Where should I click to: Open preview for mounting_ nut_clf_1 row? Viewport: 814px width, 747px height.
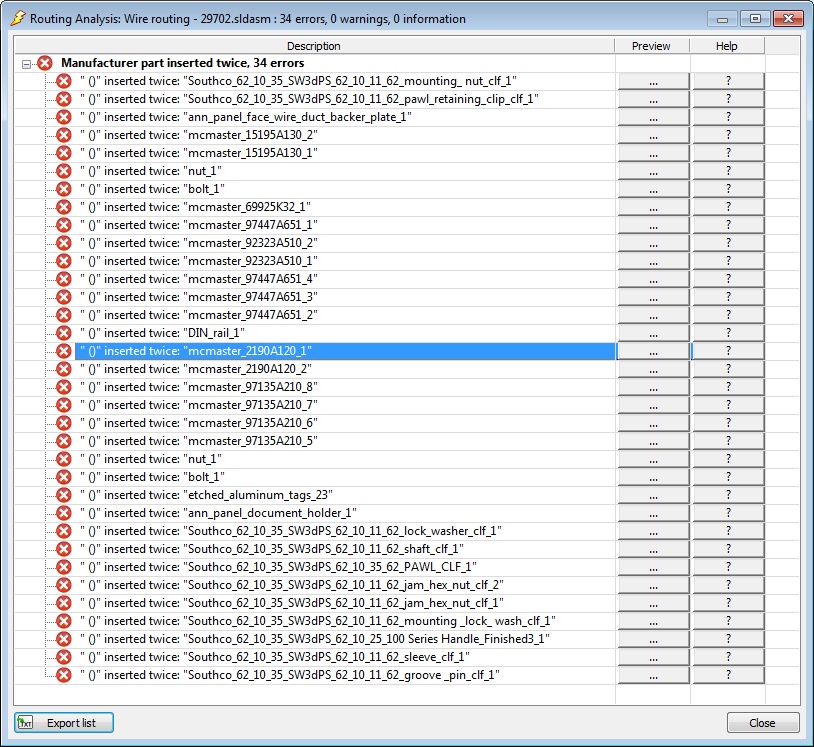click(x=654, y=81)
